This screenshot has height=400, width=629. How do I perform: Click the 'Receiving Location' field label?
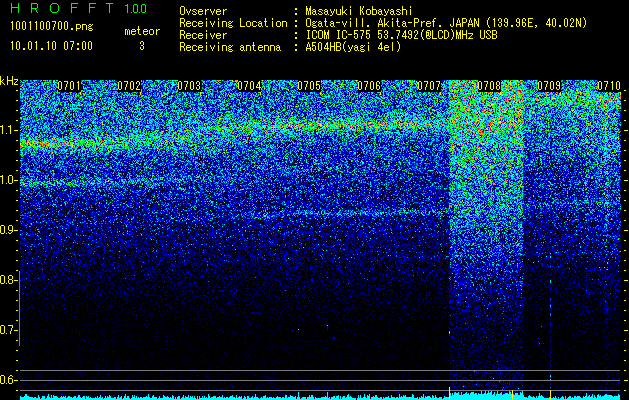[233, 23]
